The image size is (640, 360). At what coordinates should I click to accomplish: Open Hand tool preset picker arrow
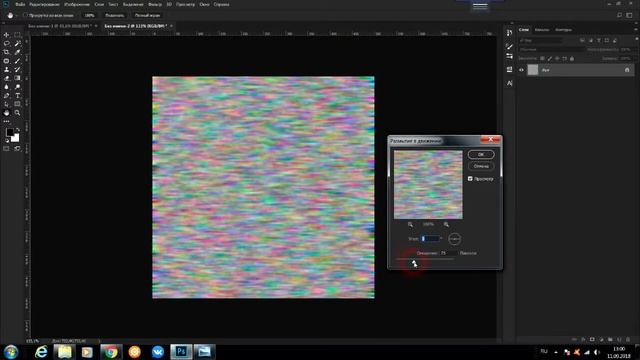coord(17,16)
